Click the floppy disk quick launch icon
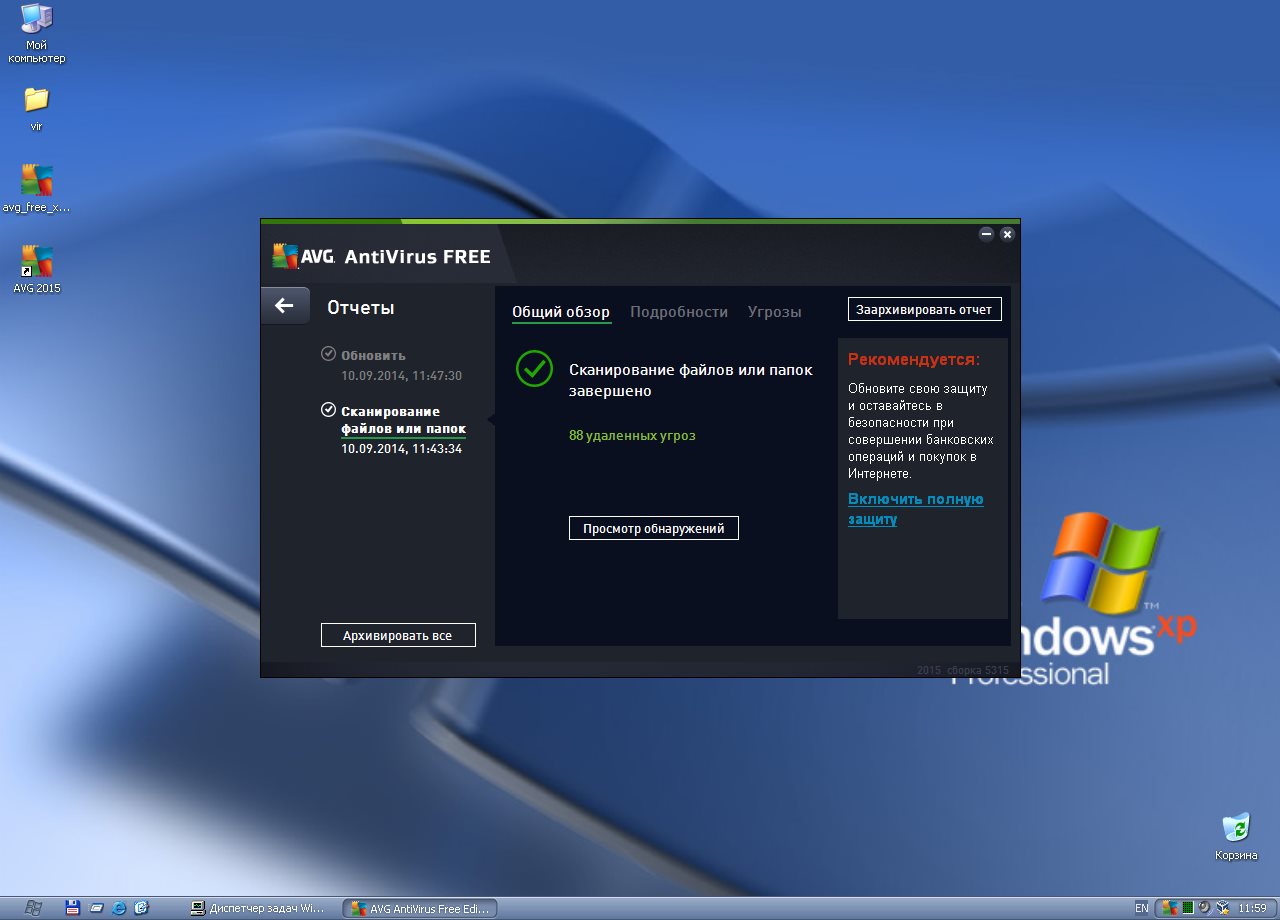 tap(73, 908)
